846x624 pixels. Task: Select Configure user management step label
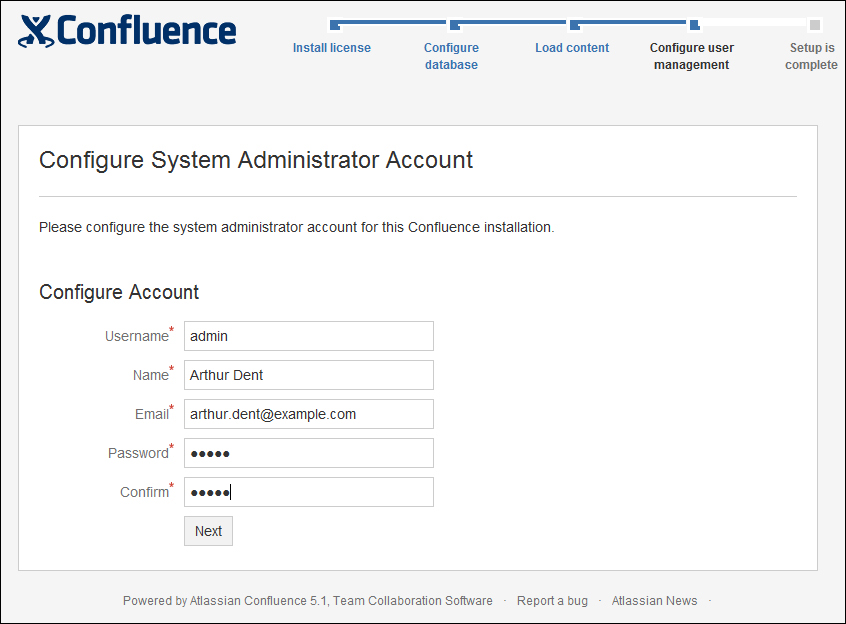[692, 56]
